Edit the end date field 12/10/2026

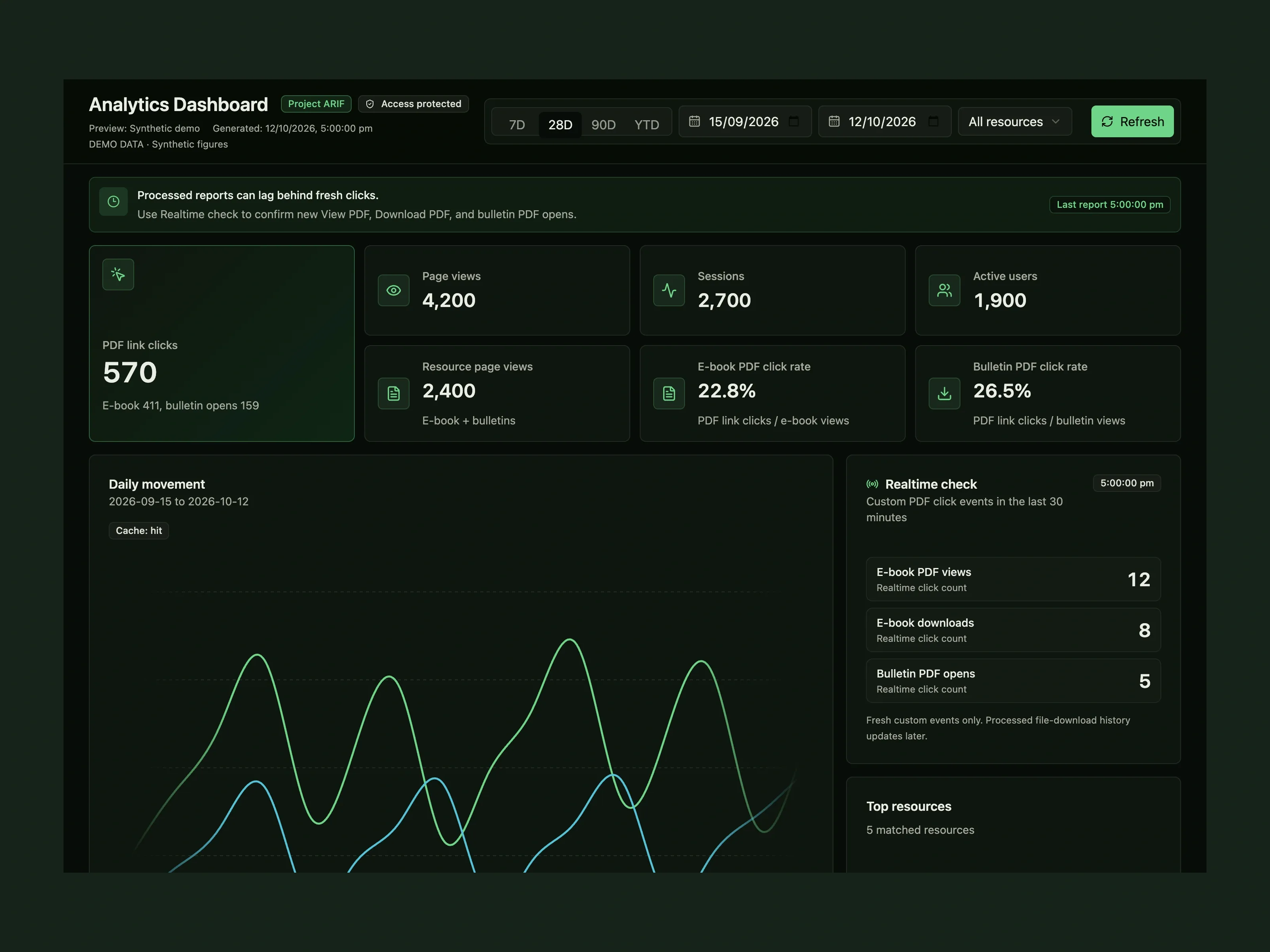[884, 122]
